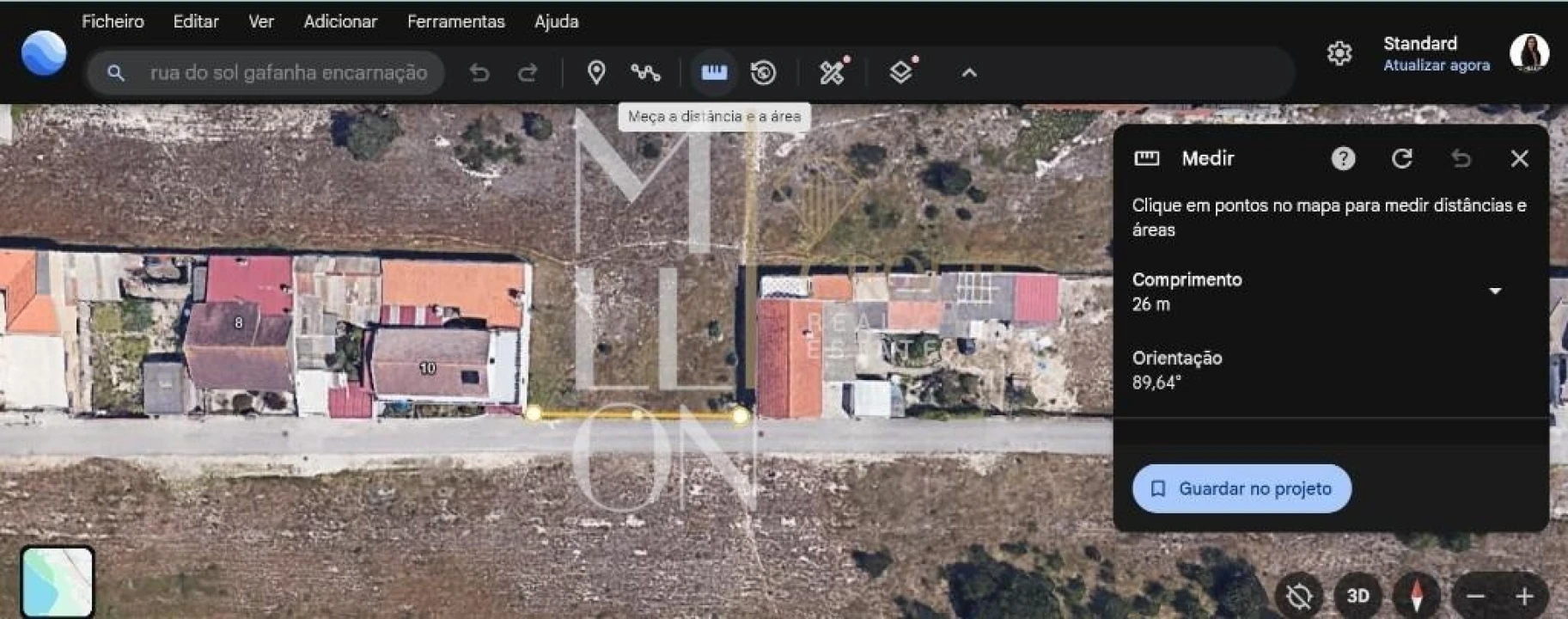Click the 'Atualizar agora' upgrade link
The width and height of the screenshot is (1568, 619).
pyautogui.click(x=1437, y=65)
